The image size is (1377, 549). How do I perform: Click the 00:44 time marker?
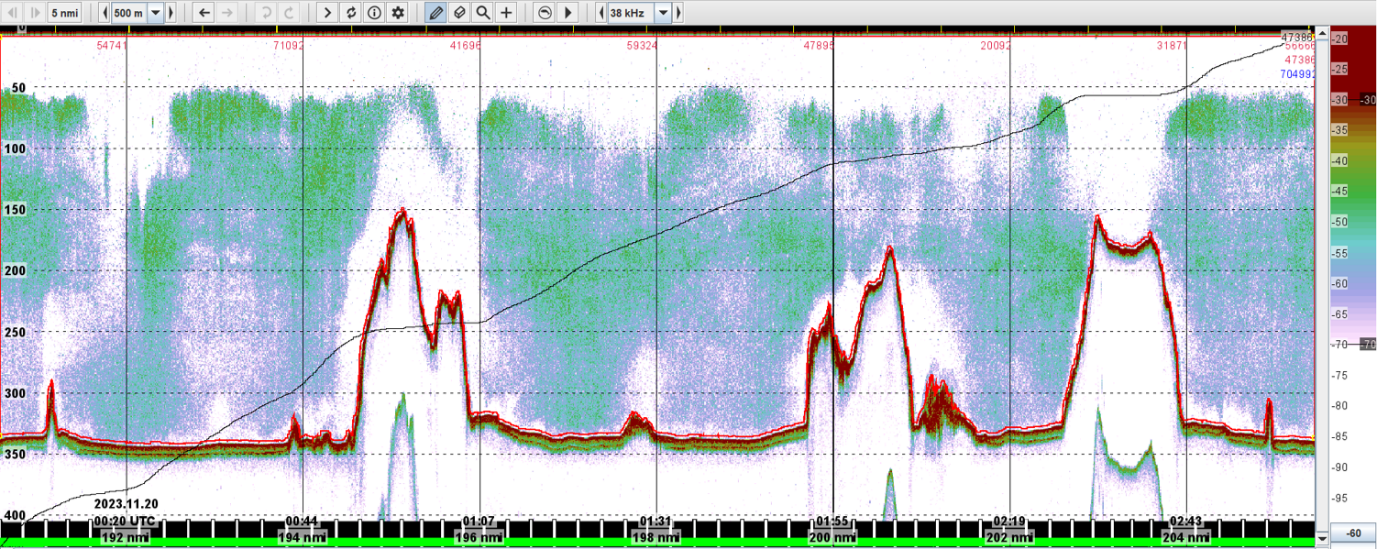(x=301, y=521)
